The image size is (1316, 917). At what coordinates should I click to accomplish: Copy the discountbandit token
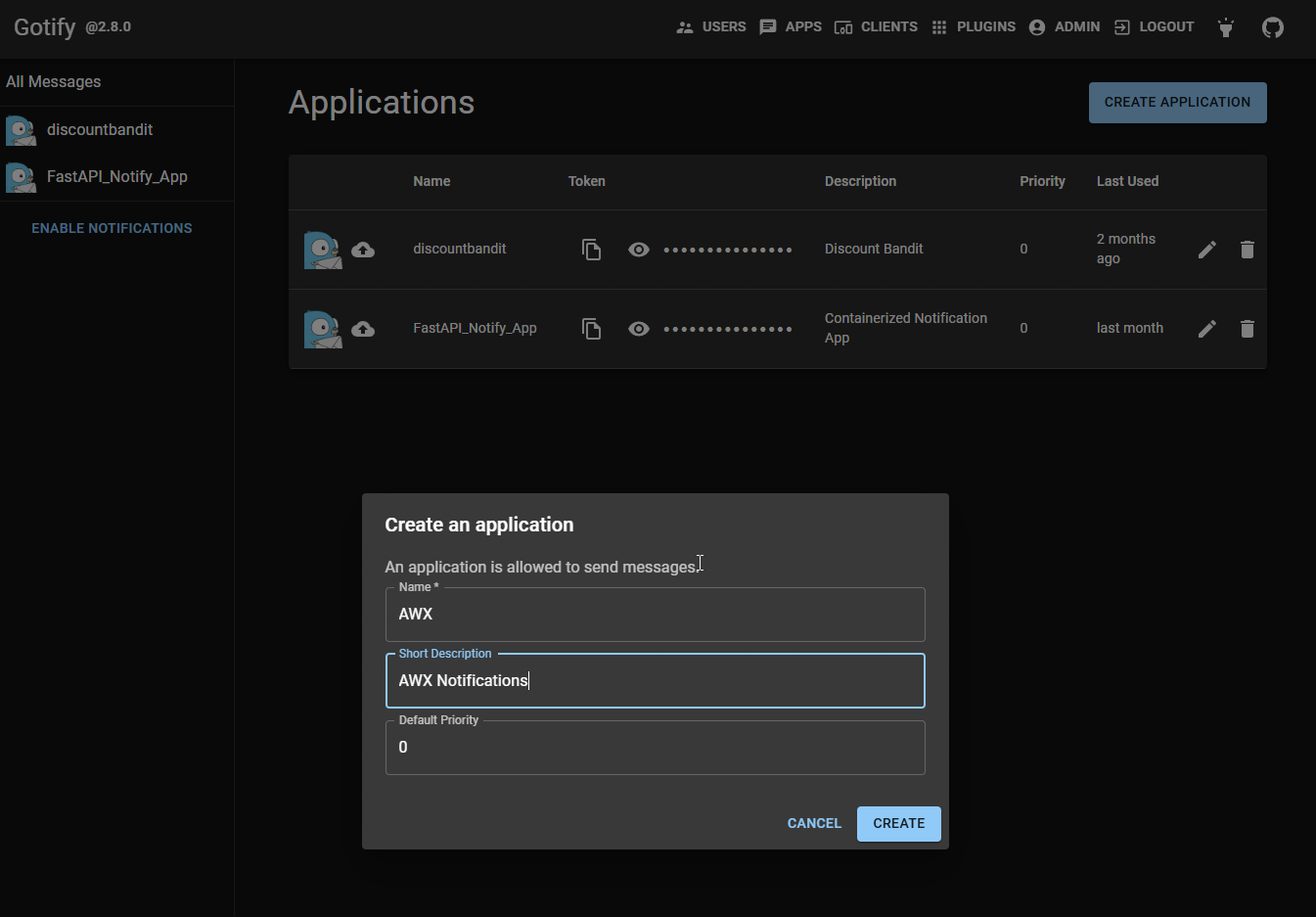click(591, 249)
